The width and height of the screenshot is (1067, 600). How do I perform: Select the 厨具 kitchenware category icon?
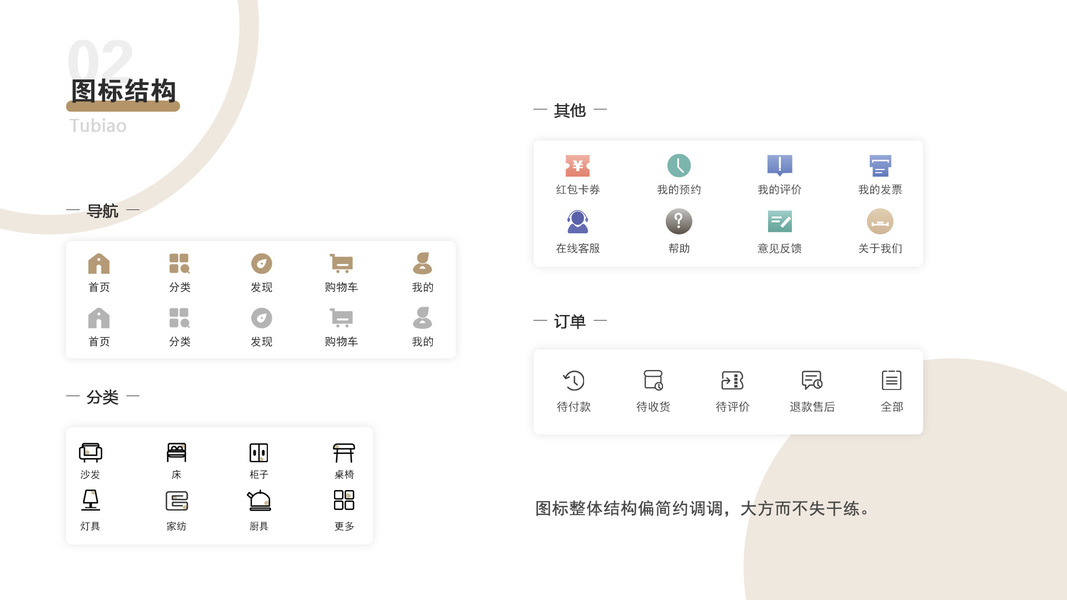point(259,501)
